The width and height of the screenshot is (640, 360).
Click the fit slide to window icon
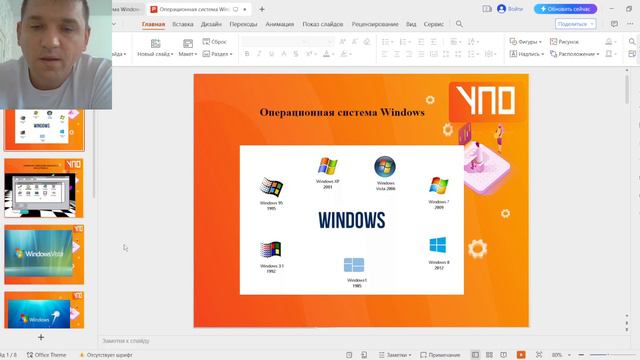pos(539,355)
